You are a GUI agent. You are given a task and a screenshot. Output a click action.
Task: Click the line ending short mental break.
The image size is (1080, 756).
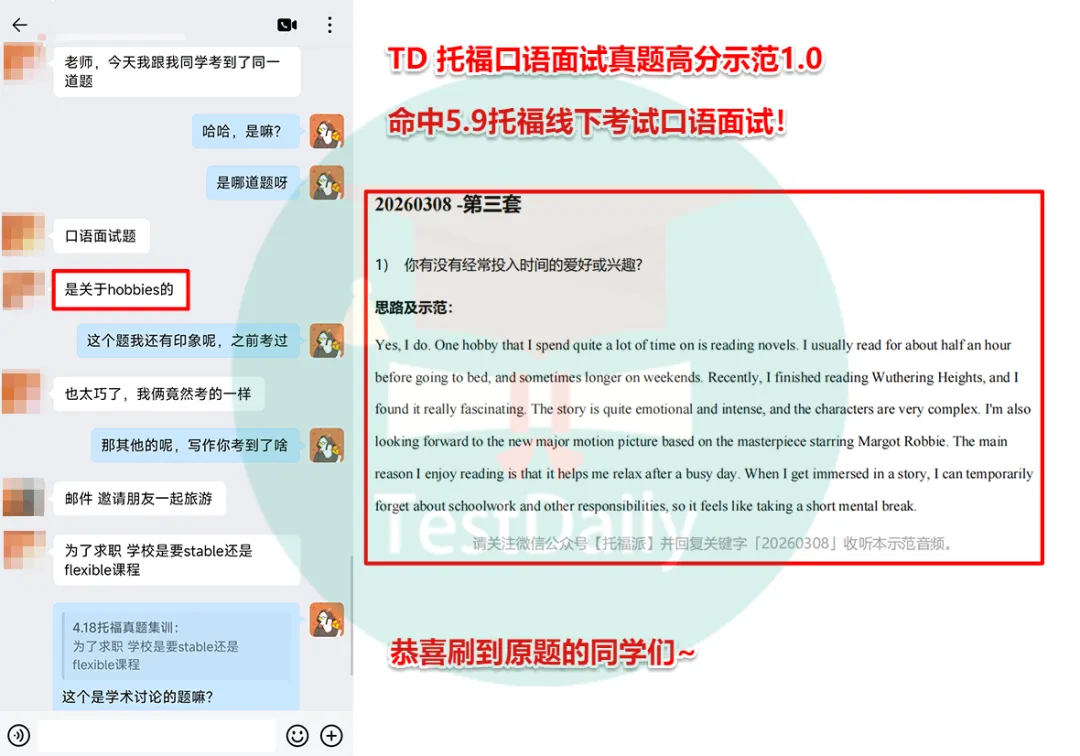point(645,506)
